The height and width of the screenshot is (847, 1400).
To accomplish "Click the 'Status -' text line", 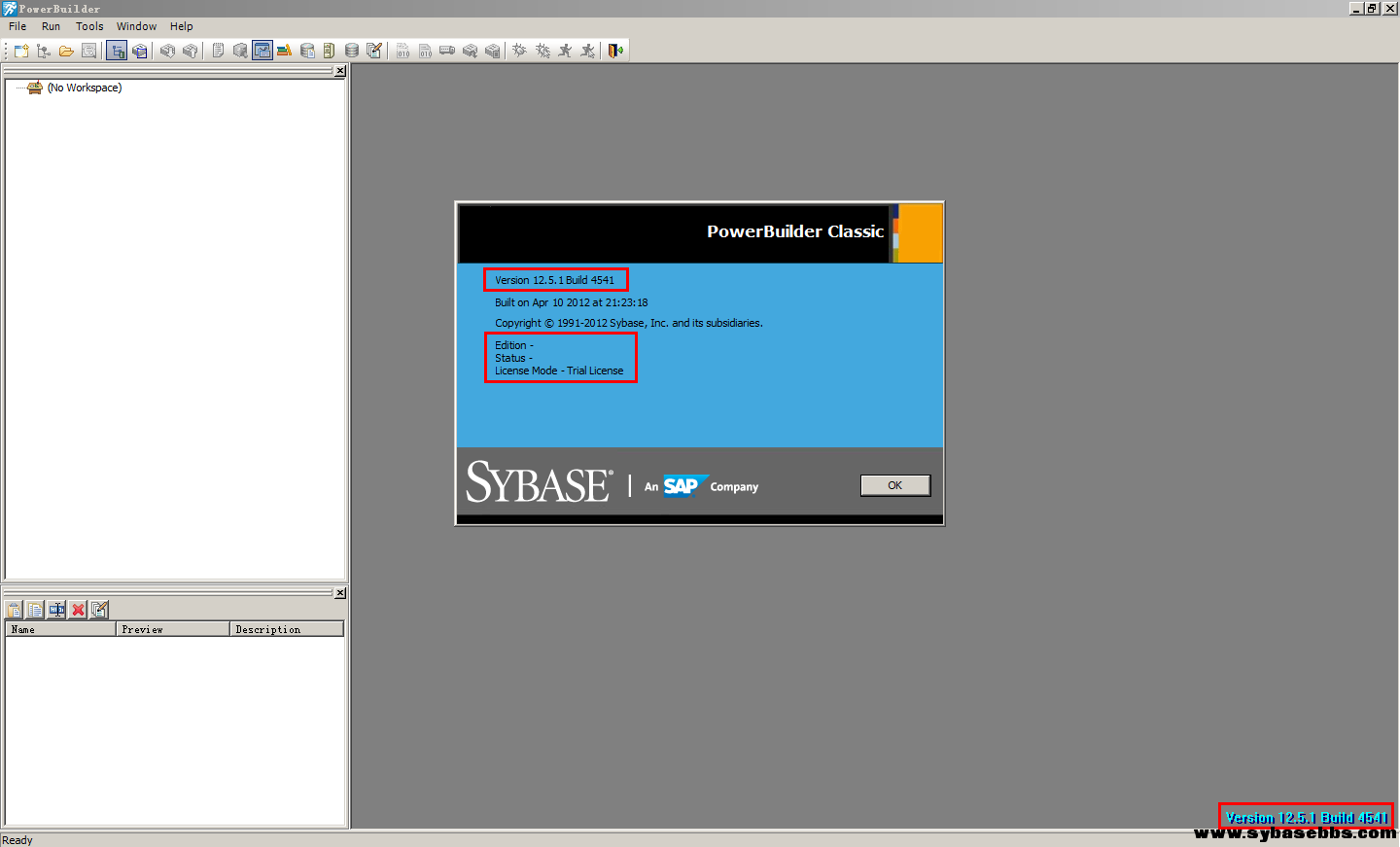I will point(513,358).
